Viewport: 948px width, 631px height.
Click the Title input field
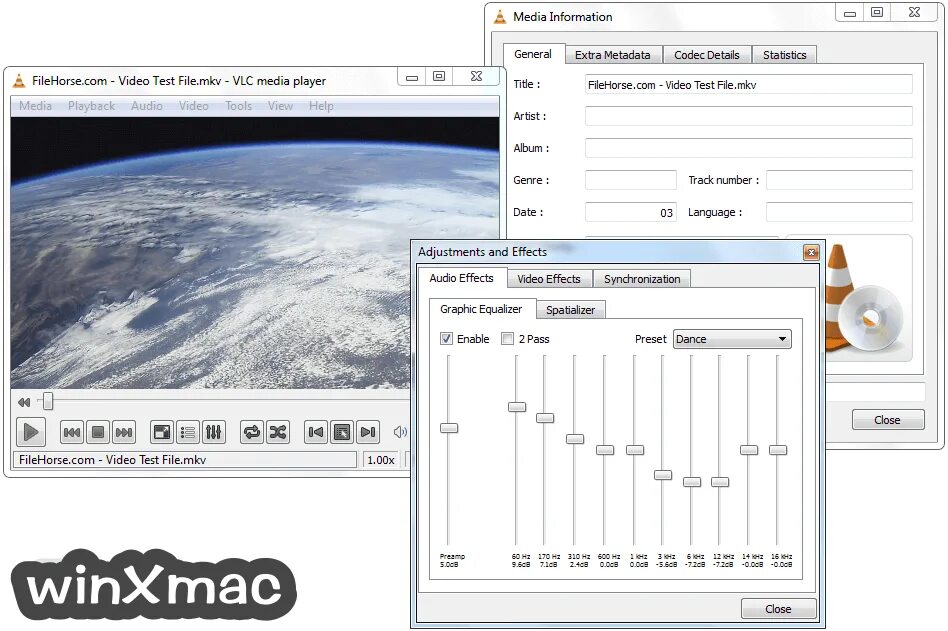pyautogui.click(x=748, y=85)
